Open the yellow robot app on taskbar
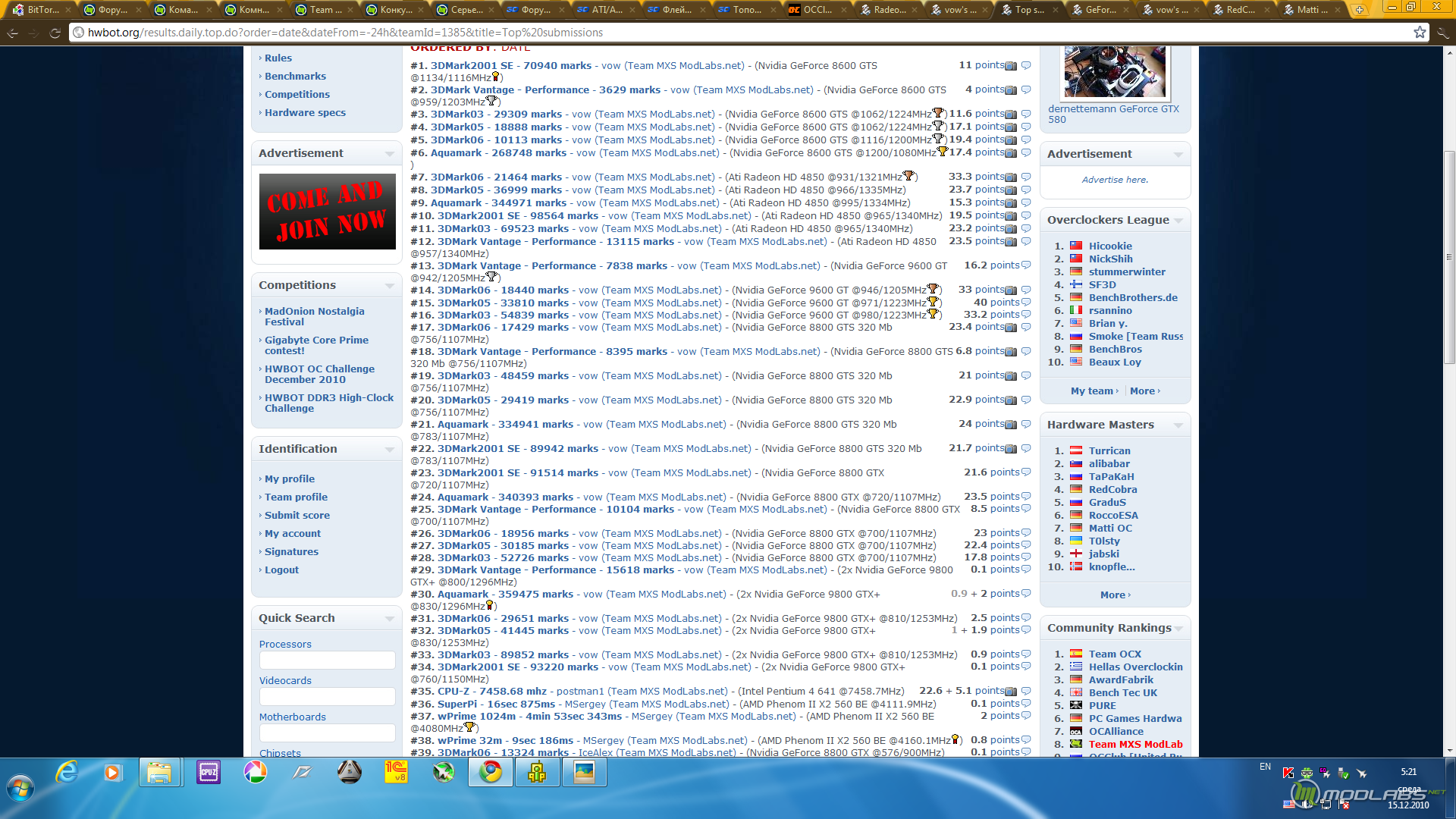This screenshot has height=819, width=1456. tap(537, 773)
